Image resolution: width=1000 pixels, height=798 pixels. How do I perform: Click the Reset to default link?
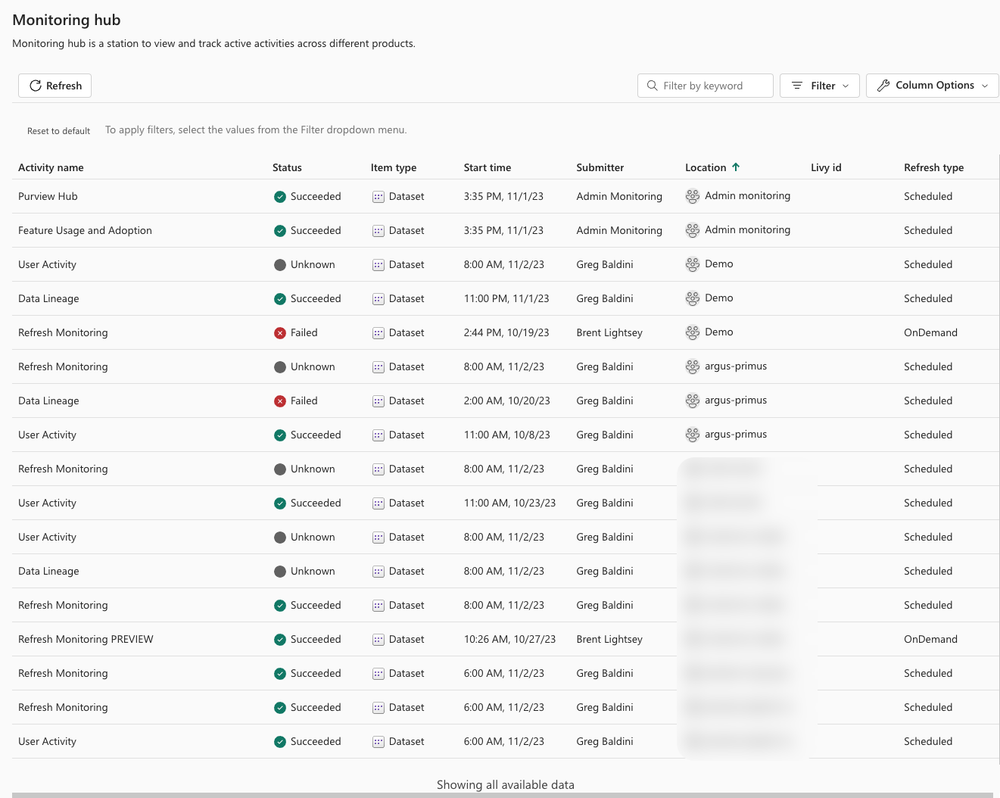click(x=58, y=130)
